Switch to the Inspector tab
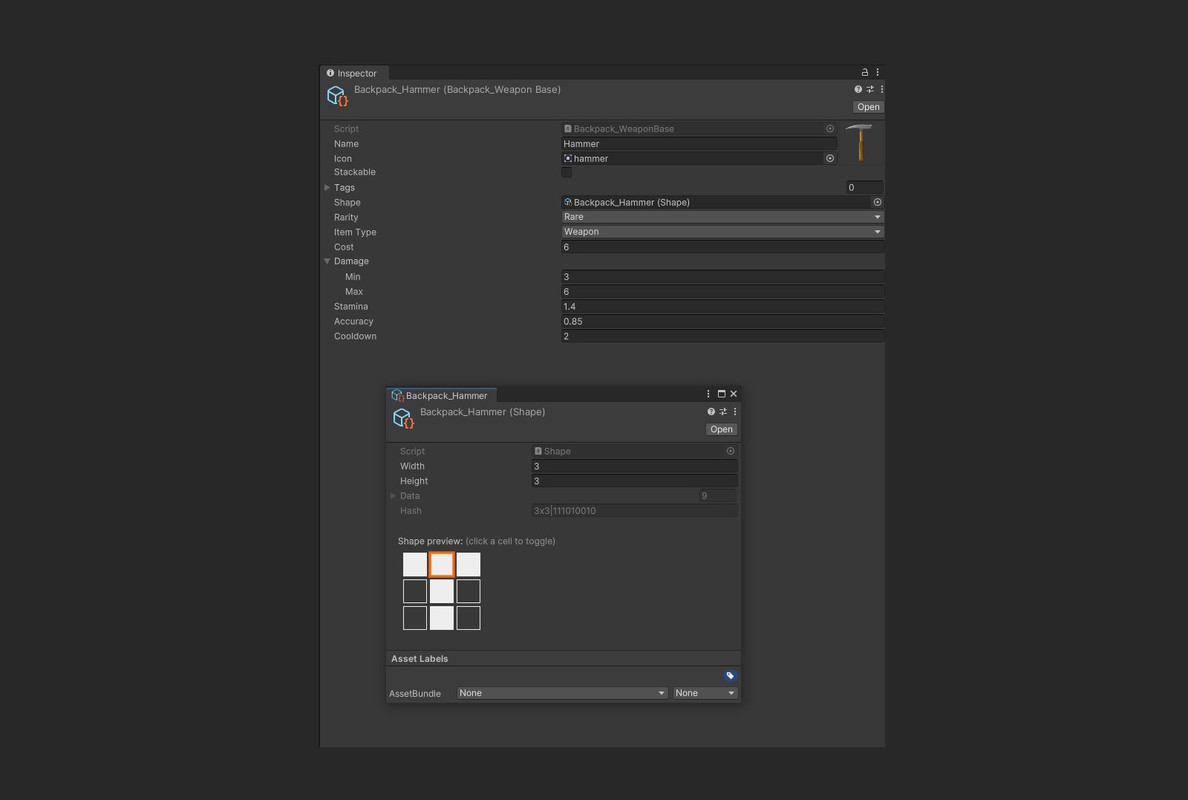The height and width of the screenshot is (800, 1188). pos(354,72)
